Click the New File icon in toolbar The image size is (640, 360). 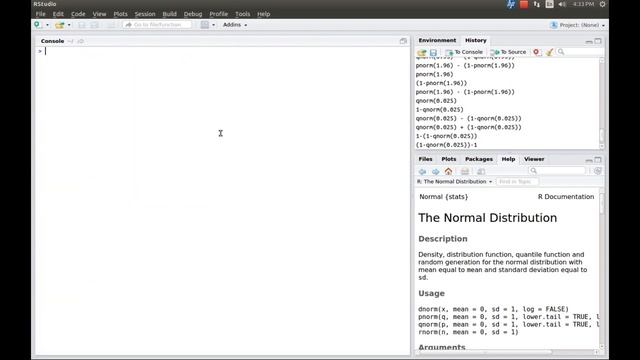38,25
